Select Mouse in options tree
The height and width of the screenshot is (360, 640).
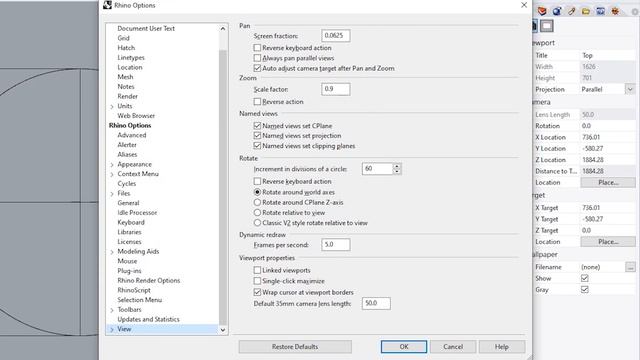coord(127,261)
